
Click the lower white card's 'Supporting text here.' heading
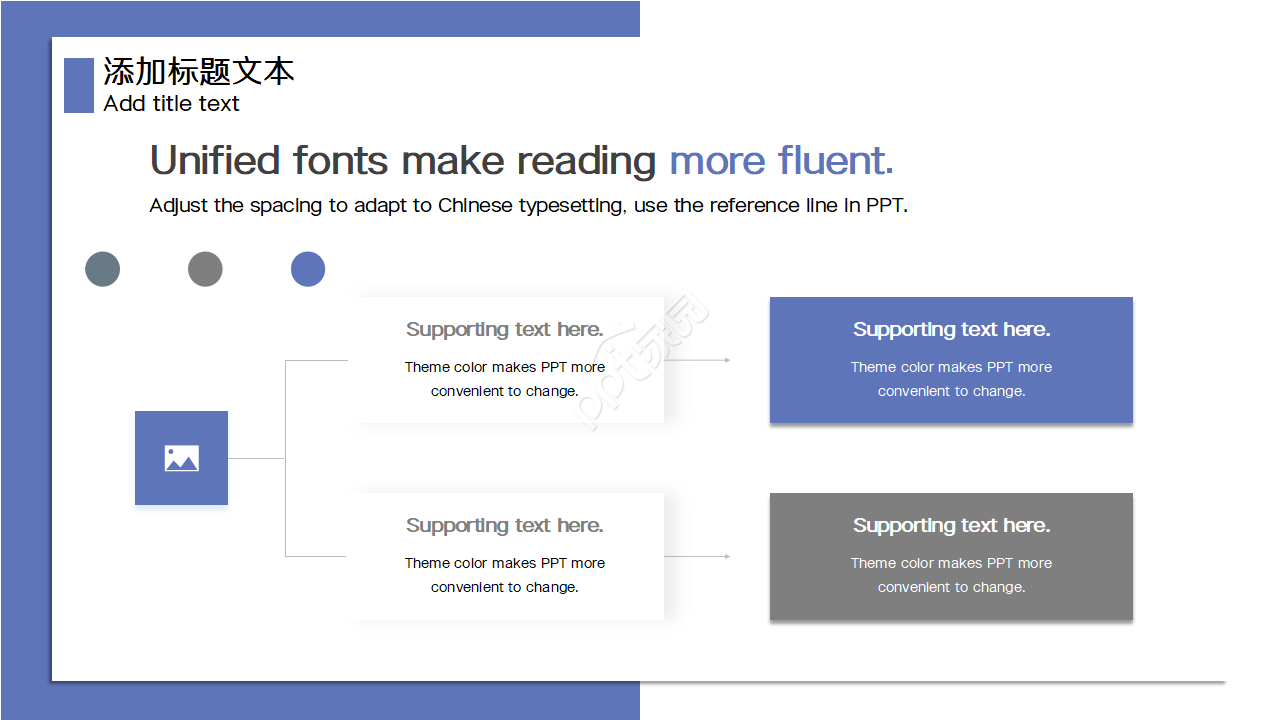pos(504,526)
